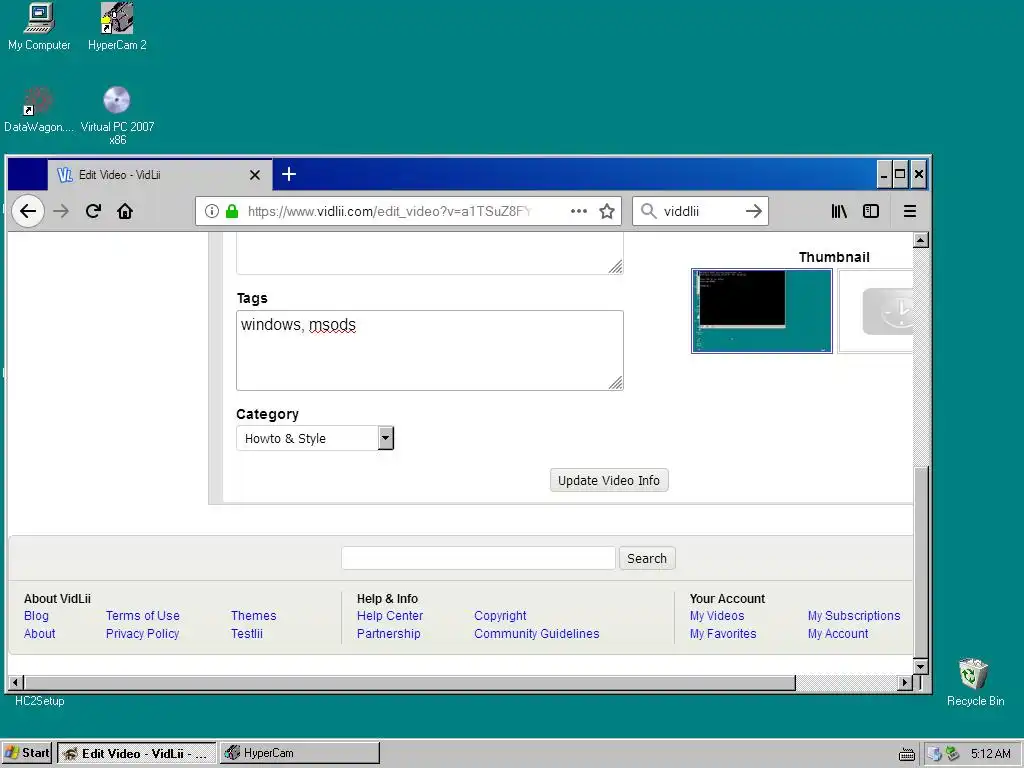Viewport: 1024px width, 768px height.
Task: Switch to Edit Video - VidLii taskbar button
Action: (136, 753)
